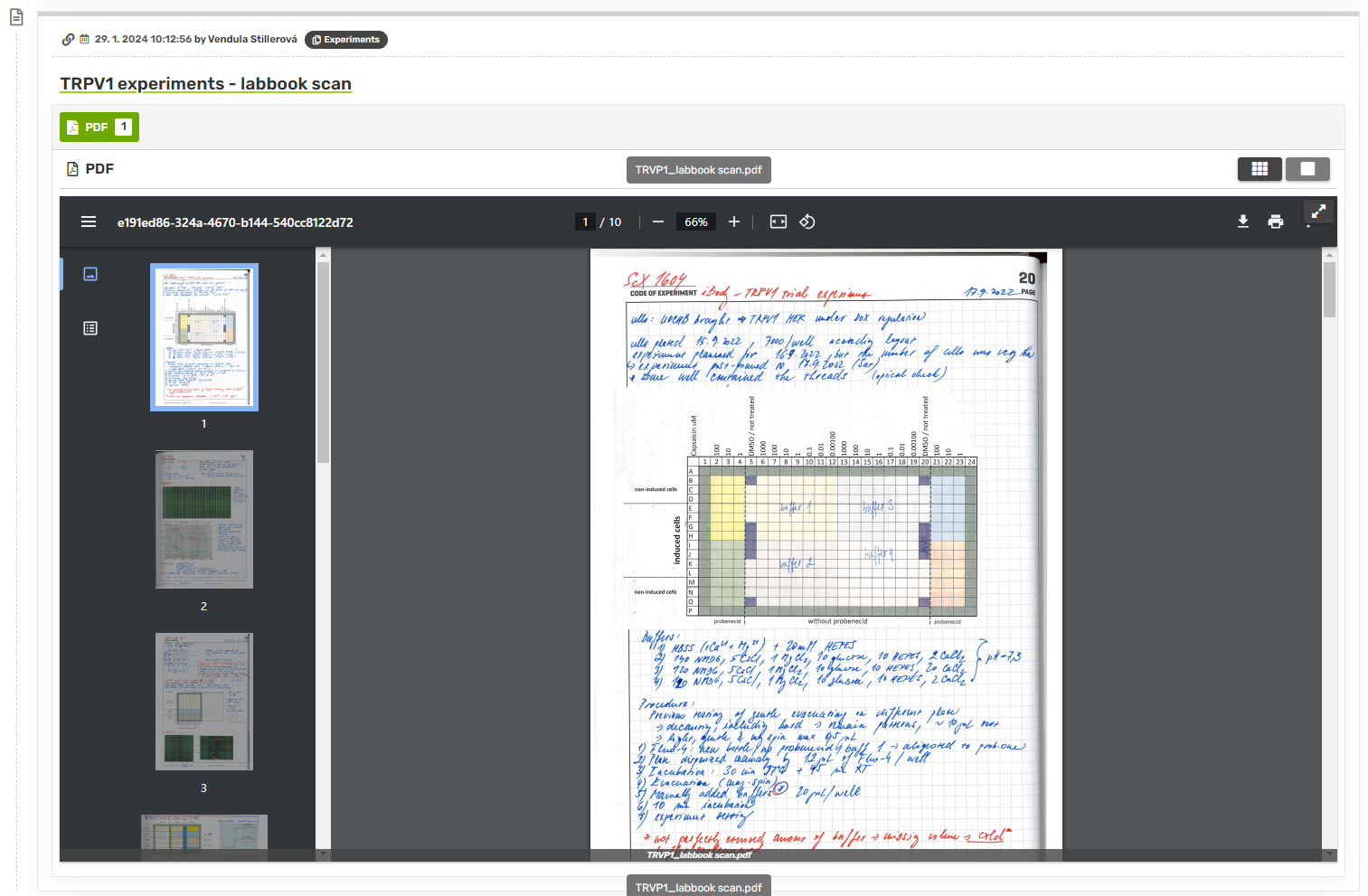Switch to single item layout view

pos(1307,169)
